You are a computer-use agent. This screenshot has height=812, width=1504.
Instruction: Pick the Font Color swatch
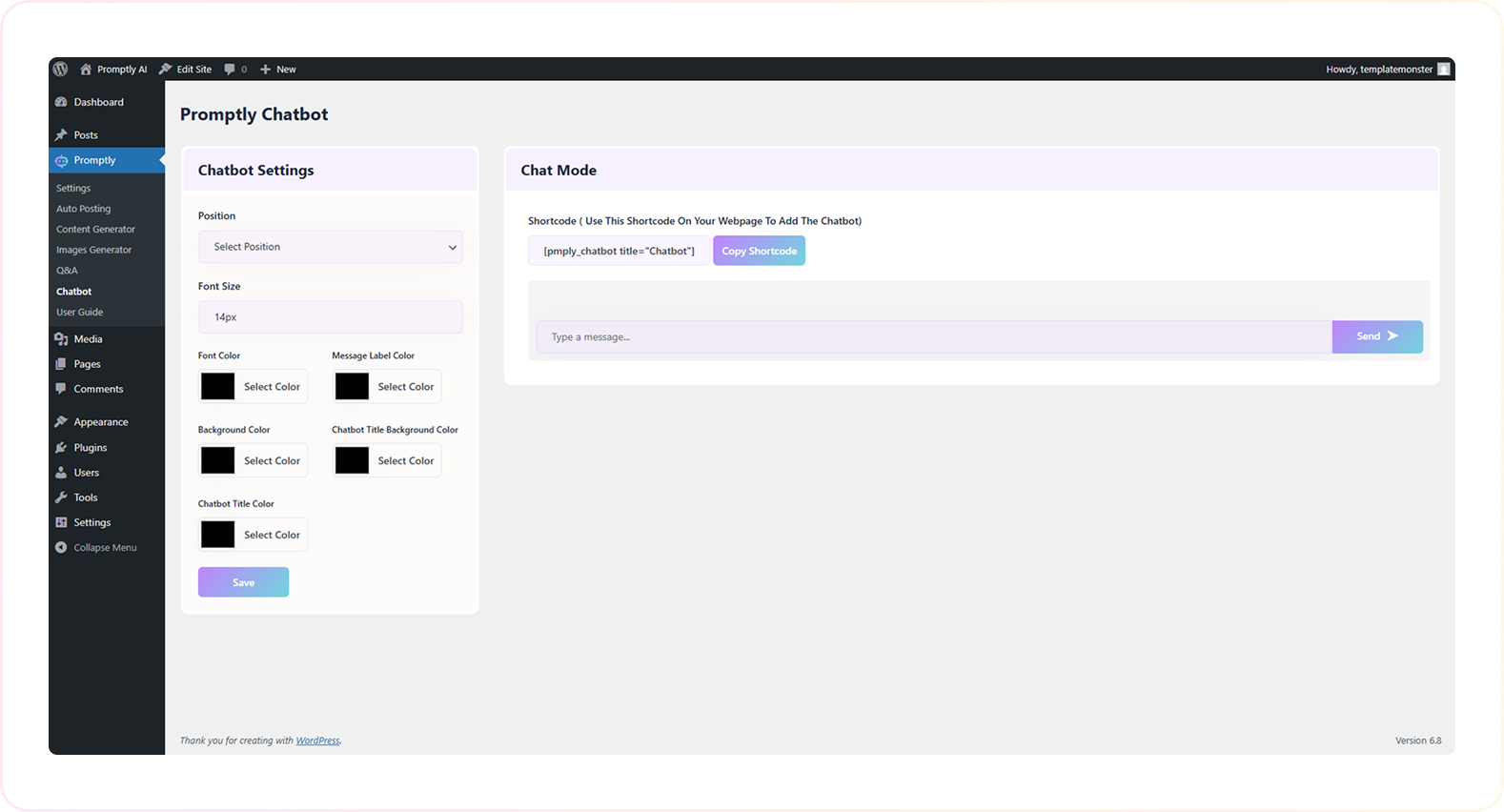218,387
